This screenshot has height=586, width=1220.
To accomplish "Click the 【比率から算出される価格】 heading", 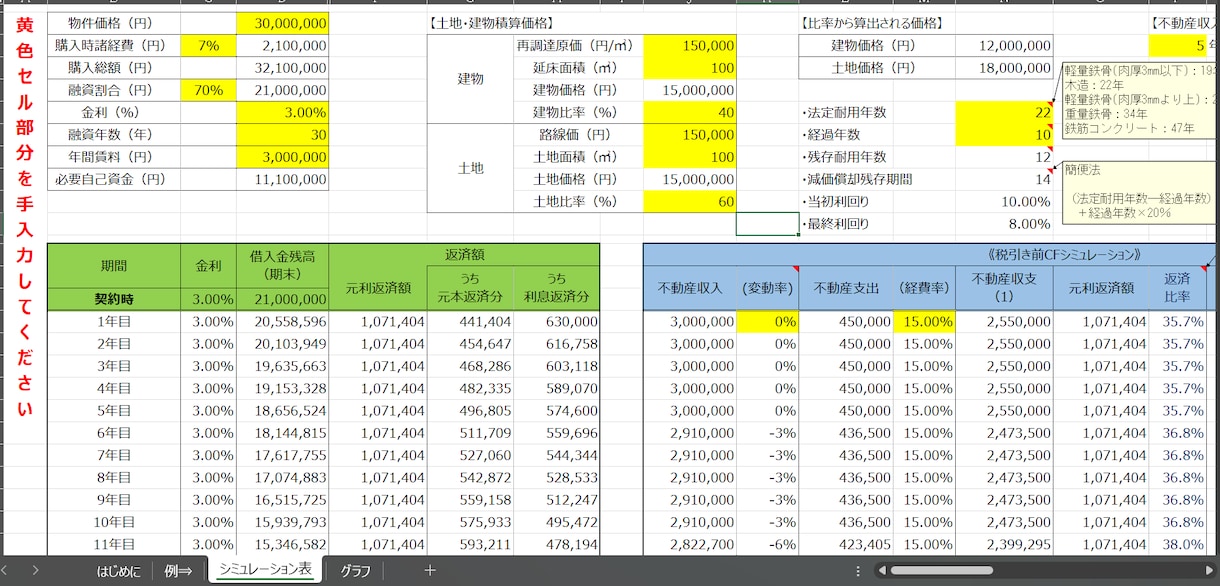I will tap(872, 22).
